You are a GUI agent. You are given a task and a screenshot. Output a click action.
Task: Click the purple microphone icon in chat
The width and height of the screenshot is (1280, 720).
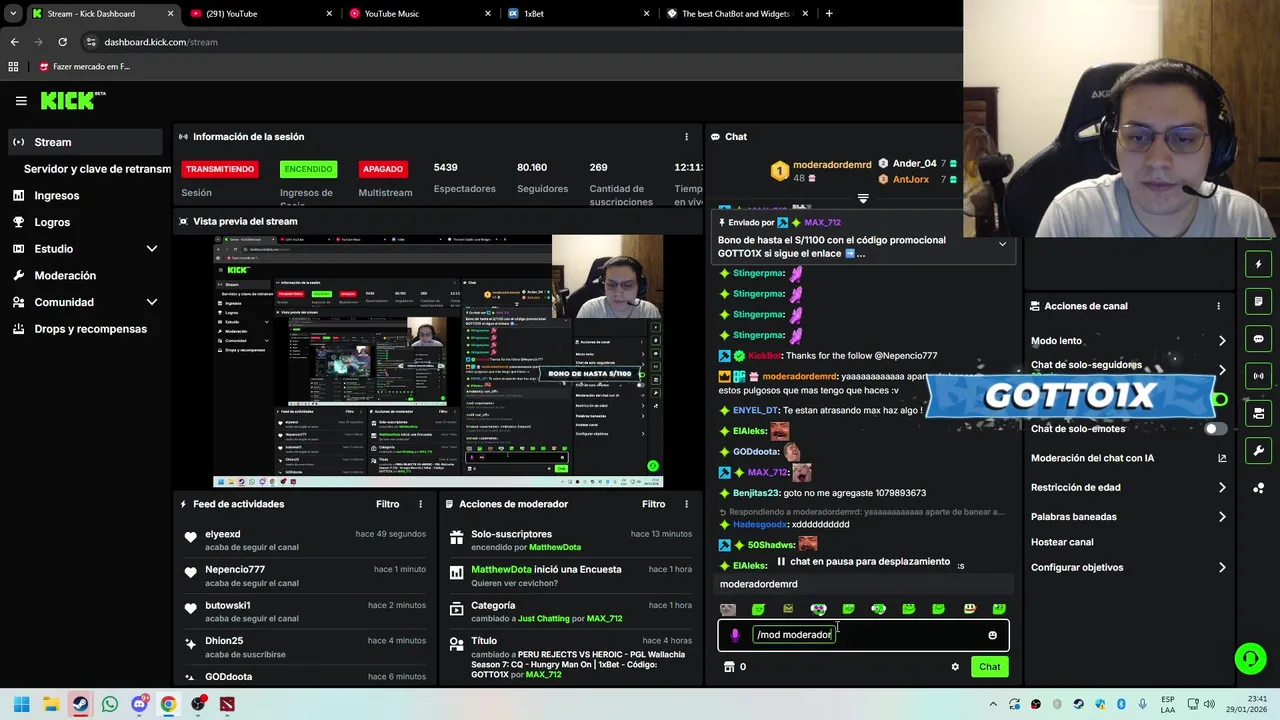pyautogui.click(x=735, y=635)
